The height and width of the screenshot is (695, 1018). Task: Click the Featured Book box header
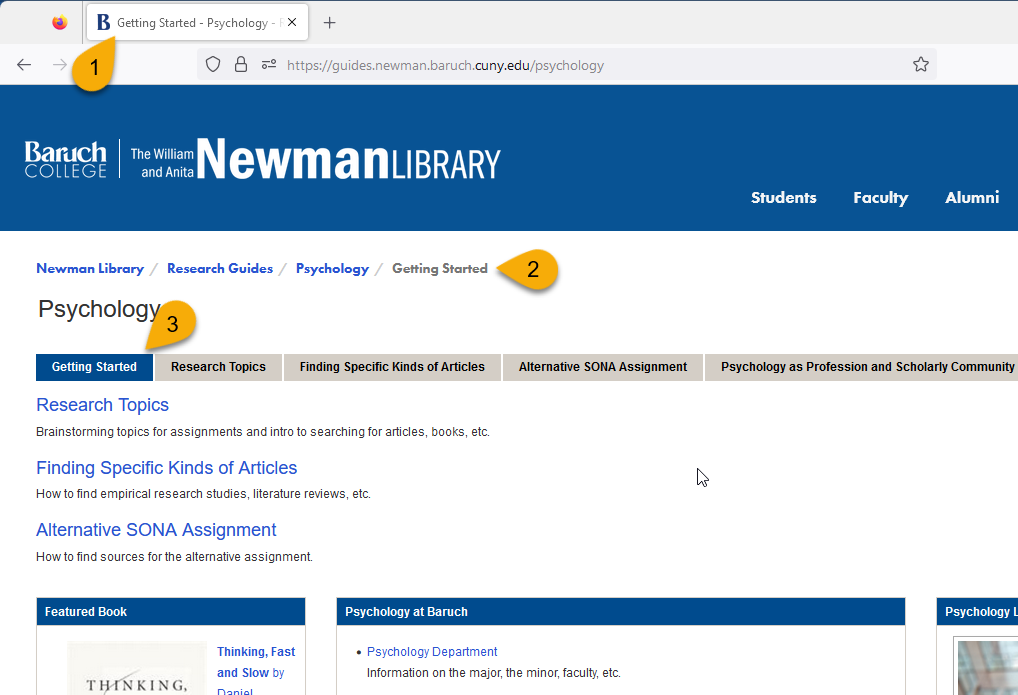tap(171, 612)
